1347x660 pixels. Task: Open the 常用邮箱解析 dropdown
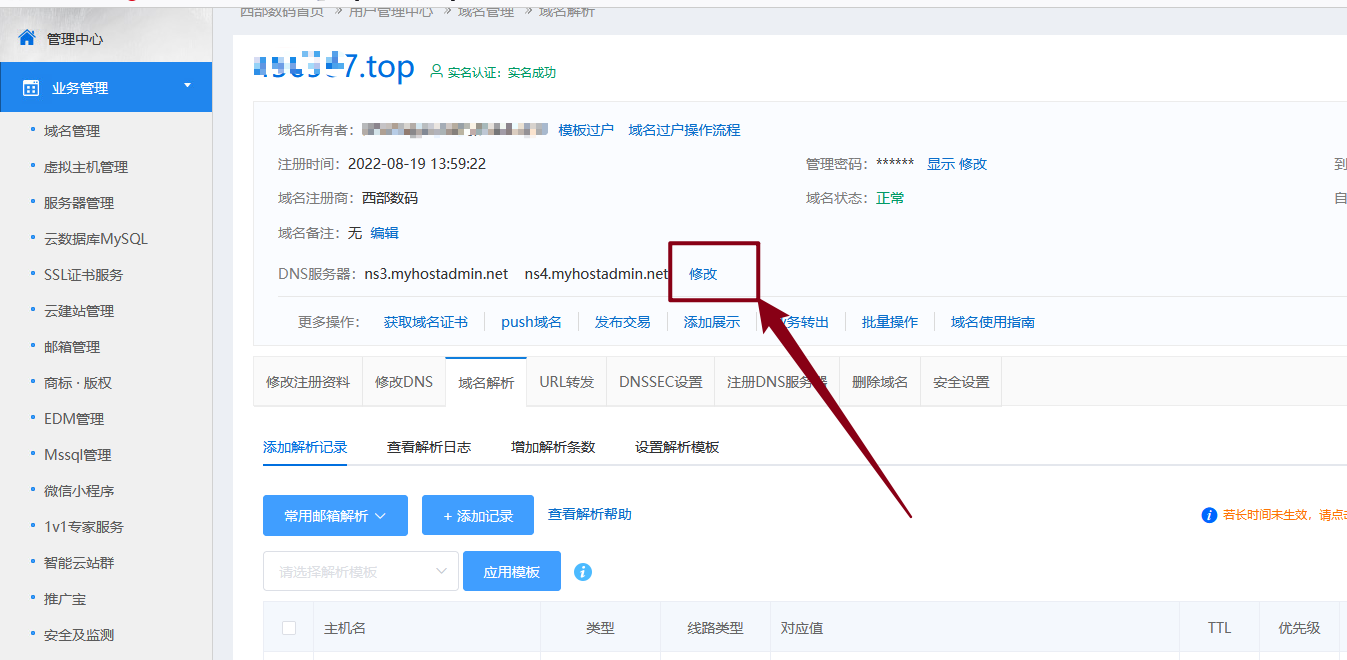334,516
